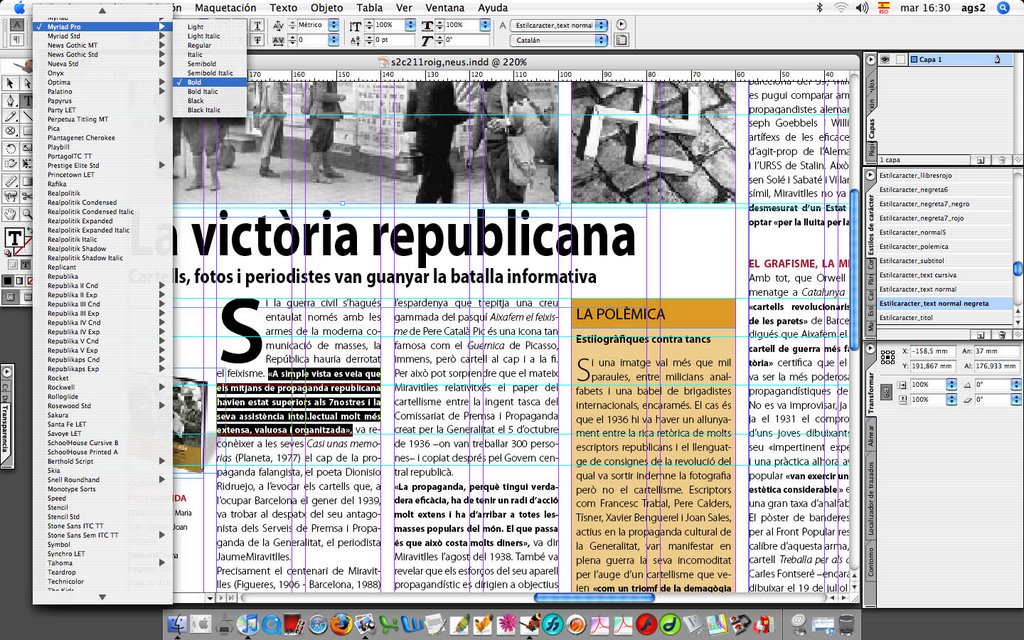Open the tracking value dropdown
The image size is (1024, 640).
334,40
